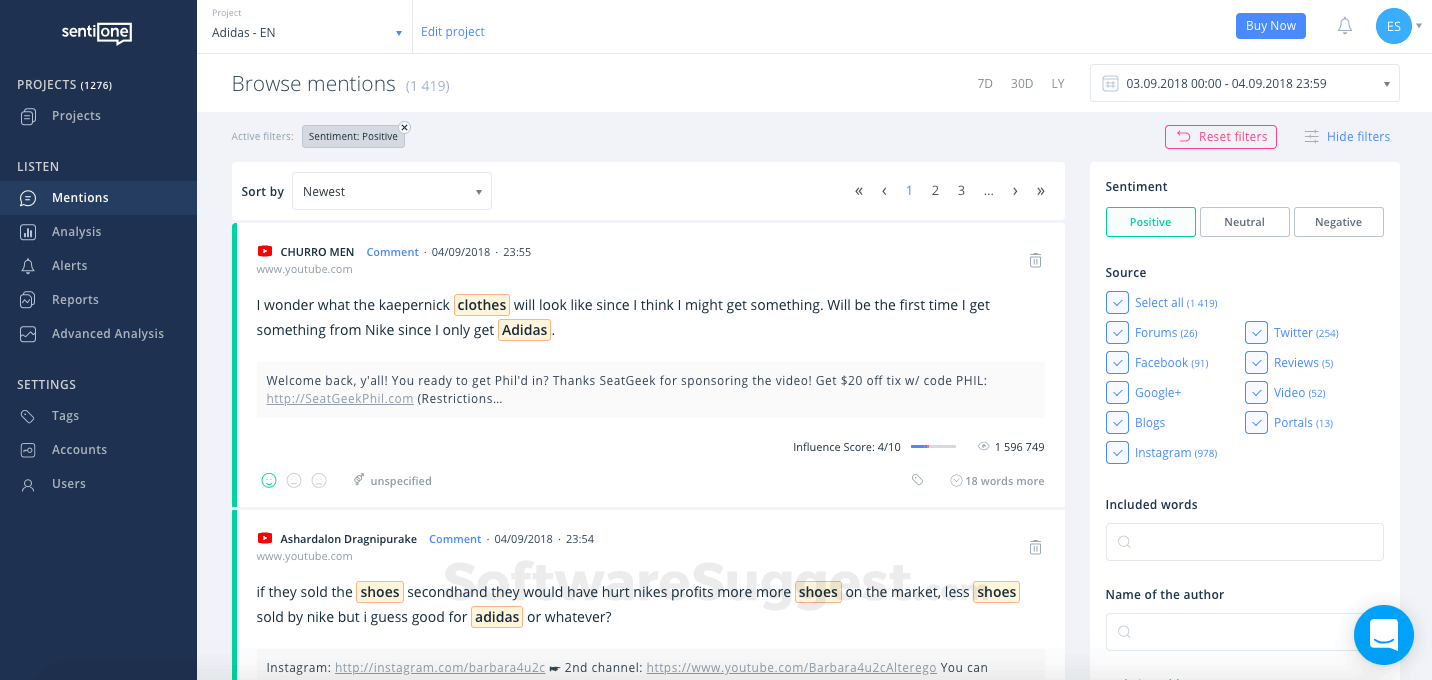
Task: Click the tag icon on the first mention
Action: click(x=917, y=481)
